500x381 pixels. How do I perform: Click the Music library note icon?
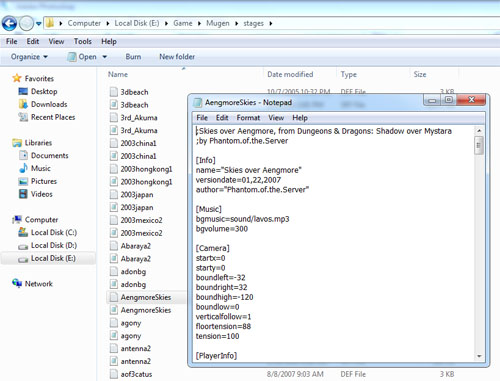point(23,168)
